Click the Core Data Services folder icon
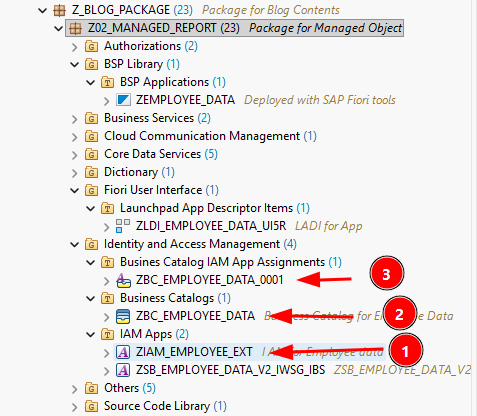Image resolution: width=477 pixels, height=416 pixels. coord(91,154)
